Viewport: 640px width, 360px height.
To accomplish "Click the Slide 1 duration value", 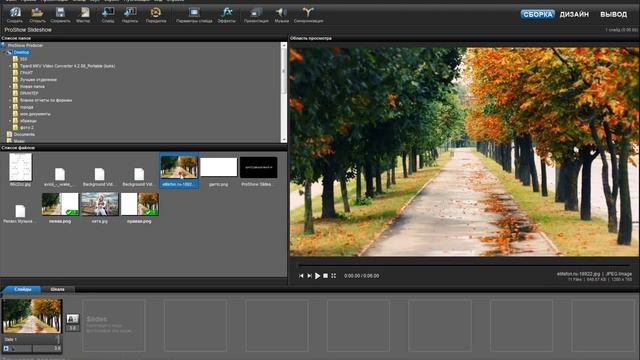I will (57, 348).
